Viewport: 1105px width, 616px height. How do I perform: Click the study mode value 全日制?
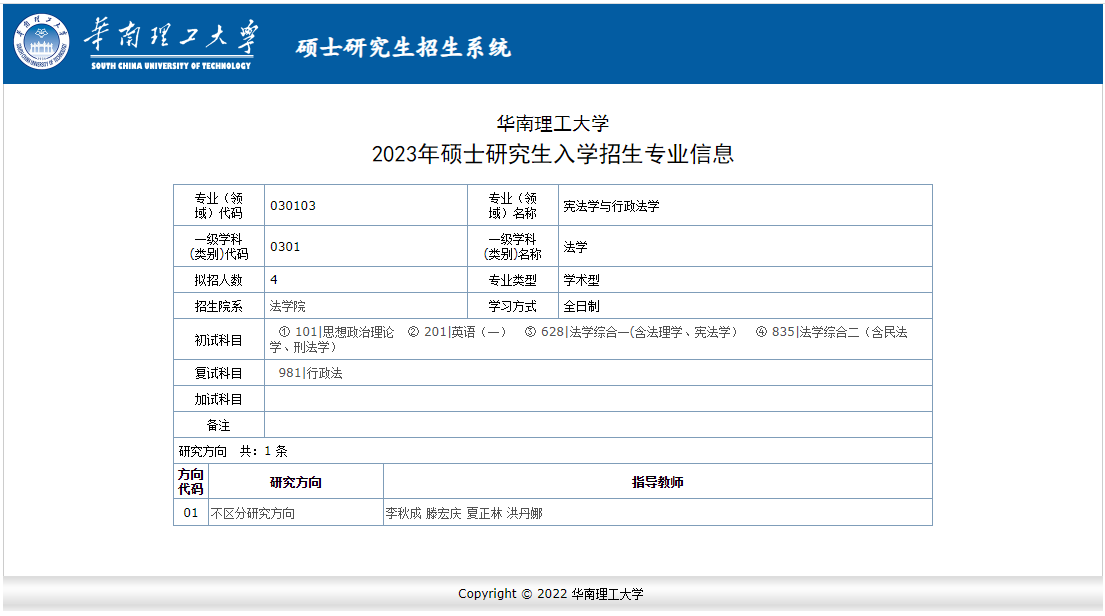click(x=581, y=306)
